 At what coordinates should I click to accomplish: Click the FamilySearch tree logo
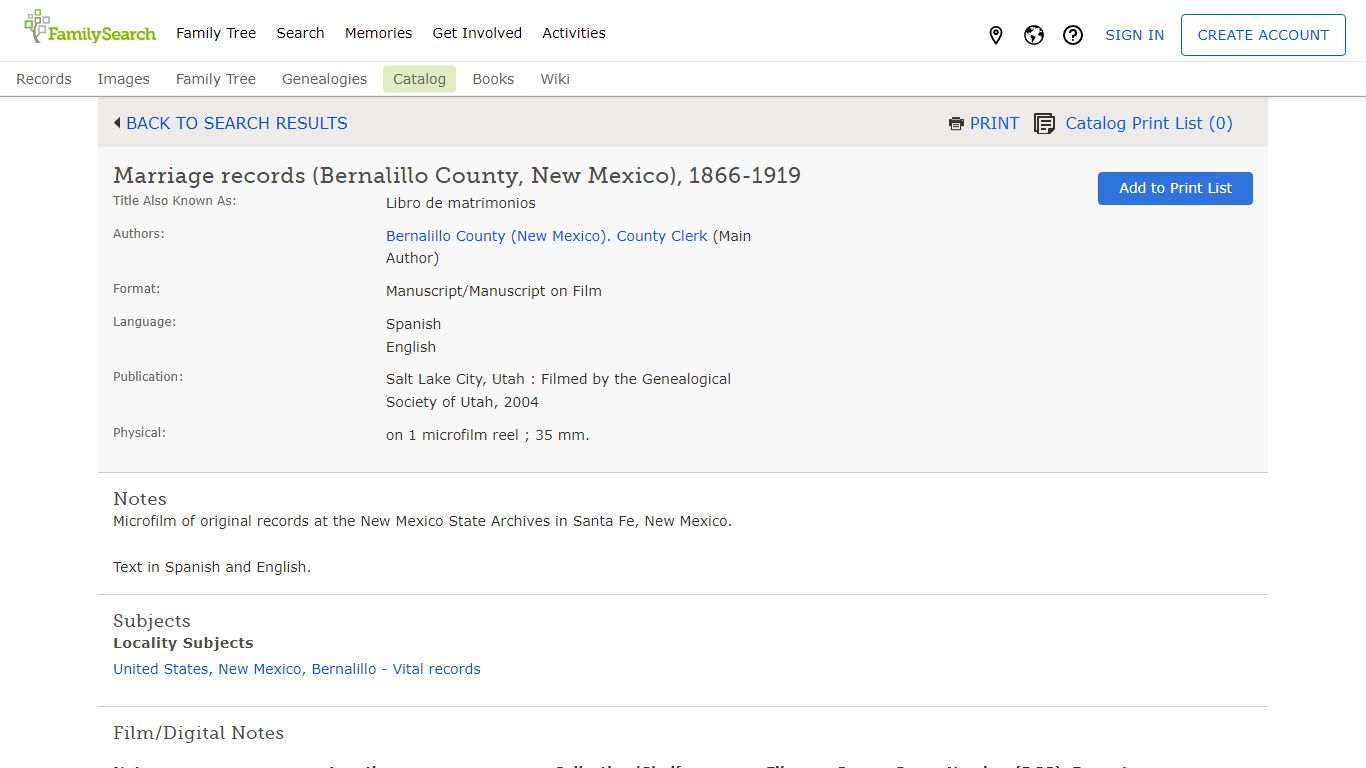pyautogui.click(x=90, y=28)
